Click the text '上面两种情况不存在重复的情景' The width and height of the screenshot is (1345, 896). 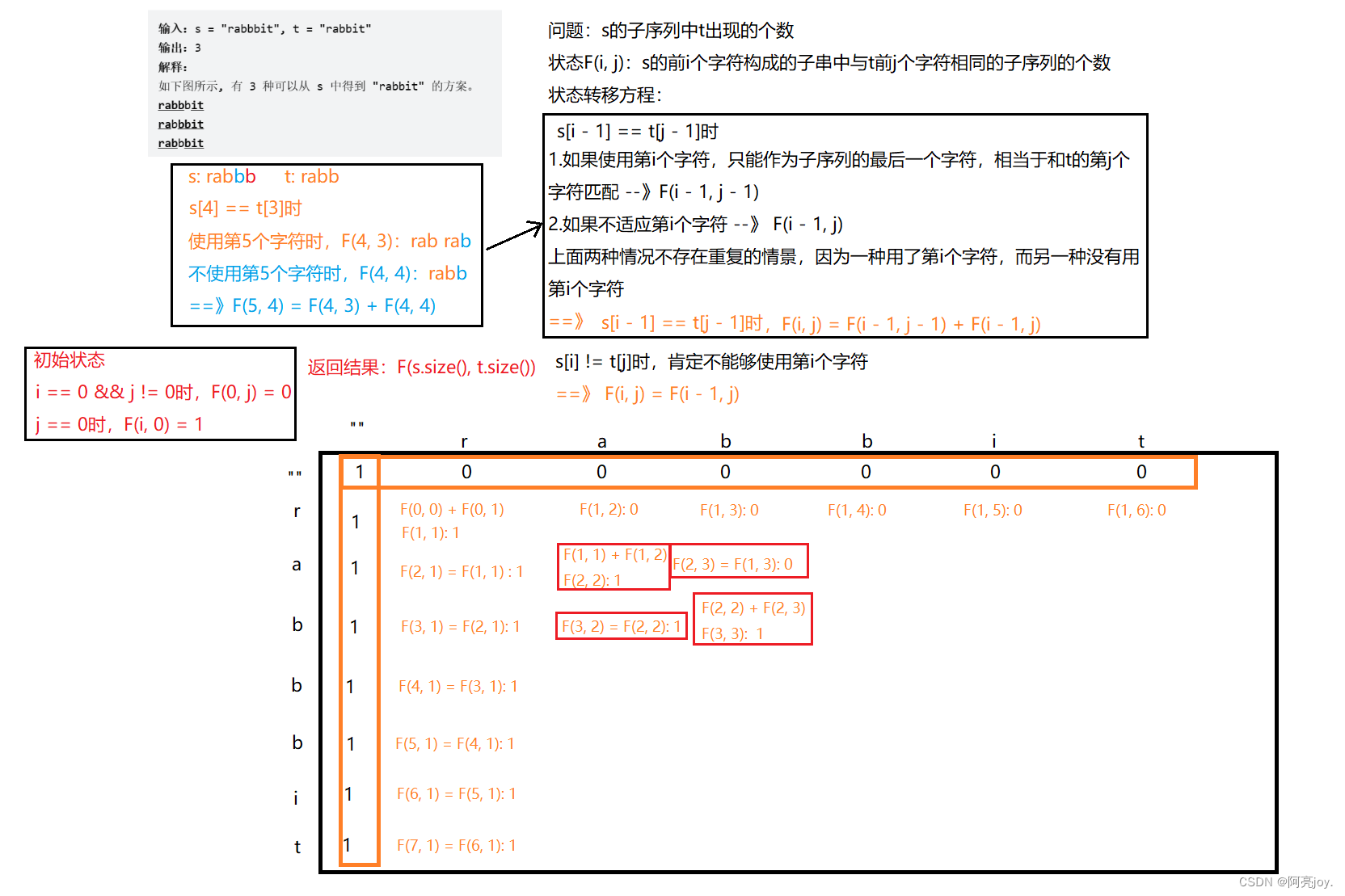[672, 257]
